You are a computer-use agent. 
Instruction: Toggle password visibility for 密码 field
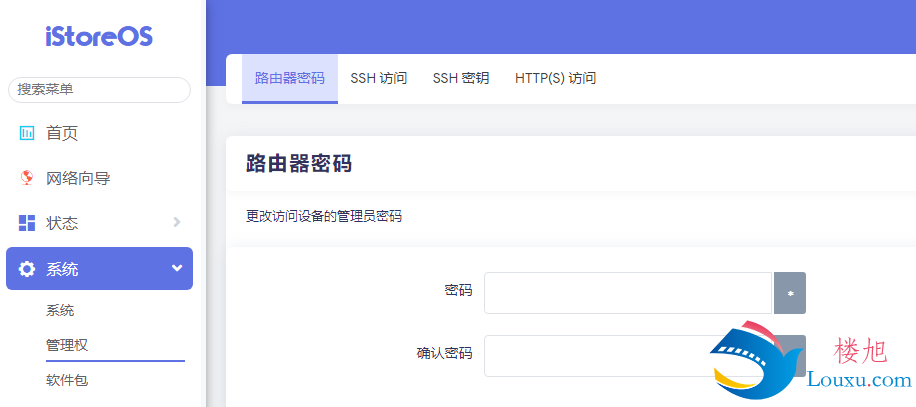789,294
